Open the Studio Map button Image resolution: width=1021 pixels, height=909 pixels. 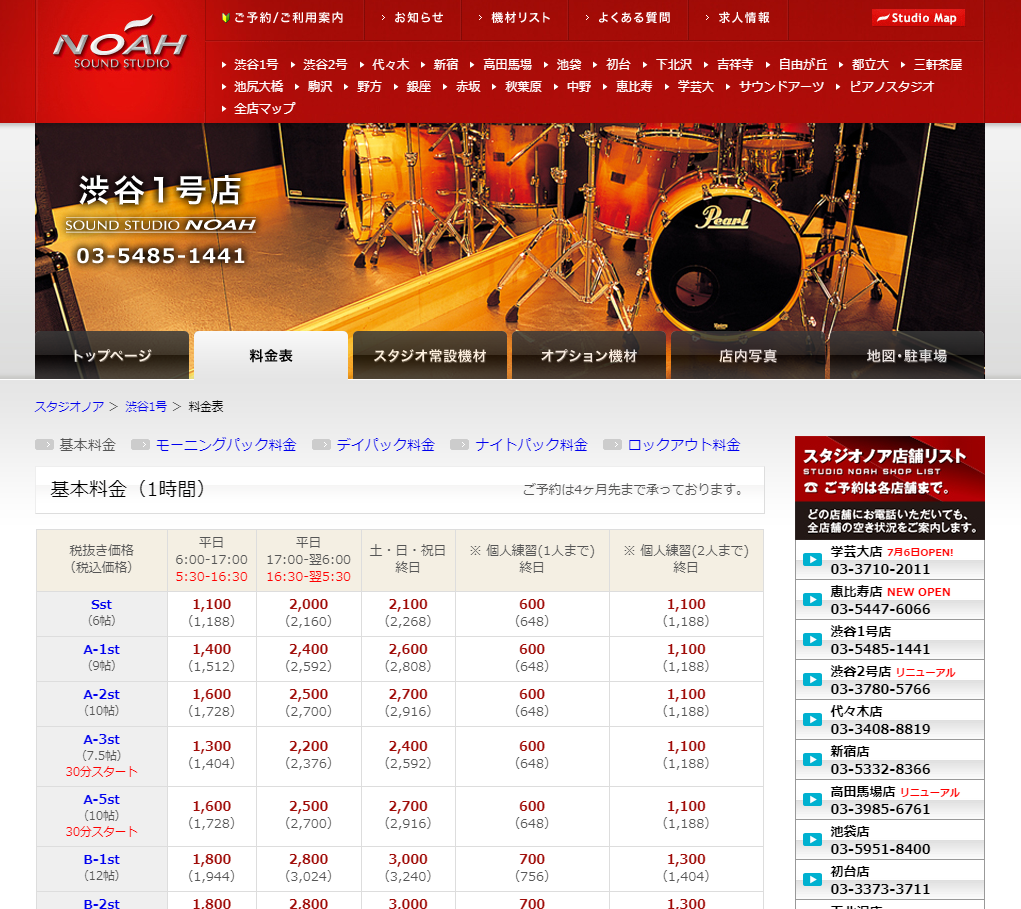tap(918, 18)
